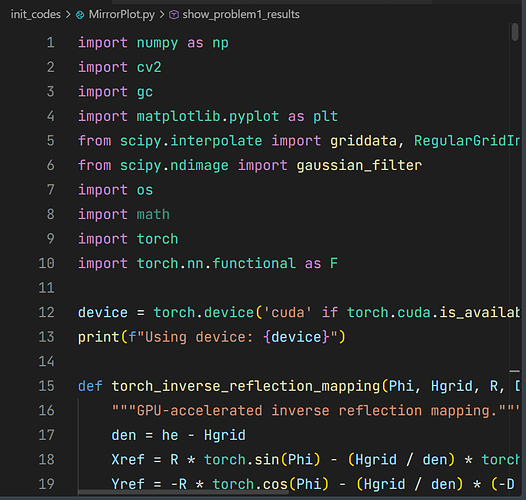This screenshot has width=526, height=500.
Task: Click the vertical scrollbar thumb at top right
Action: (x=515, y=32)
